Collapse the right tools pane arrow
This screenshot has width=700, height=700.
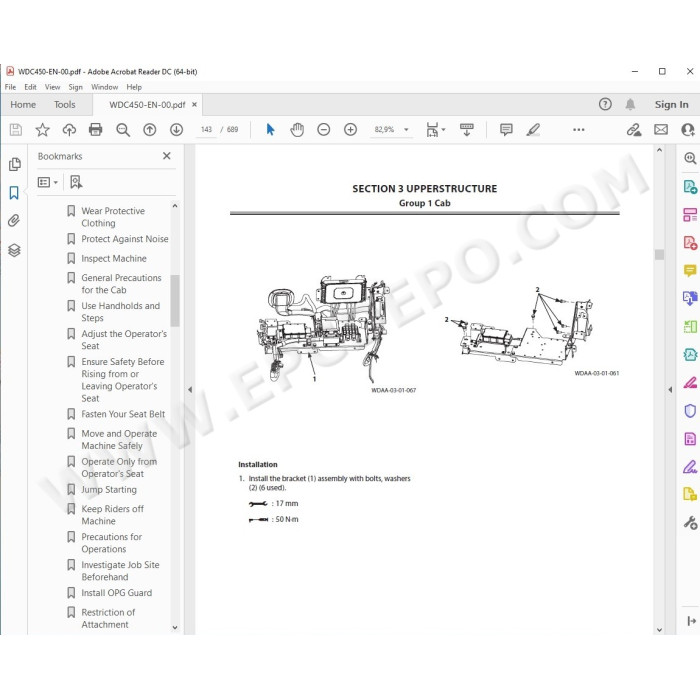(670, 389)
